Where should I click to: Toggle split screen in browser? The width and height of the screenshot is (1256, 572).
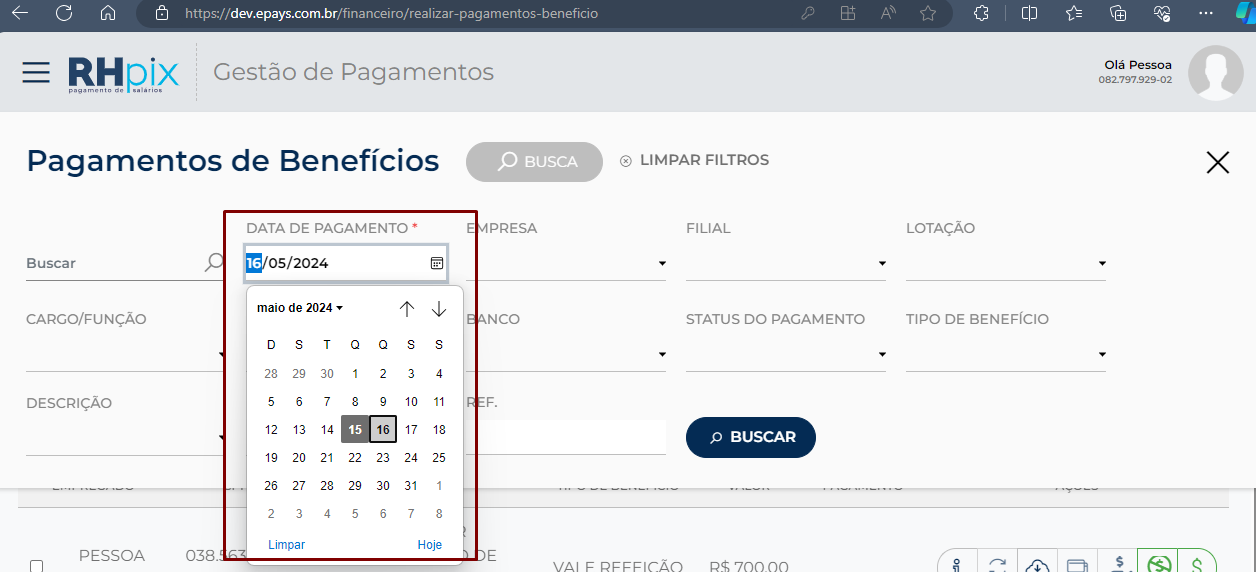[x=1030, y=14]
